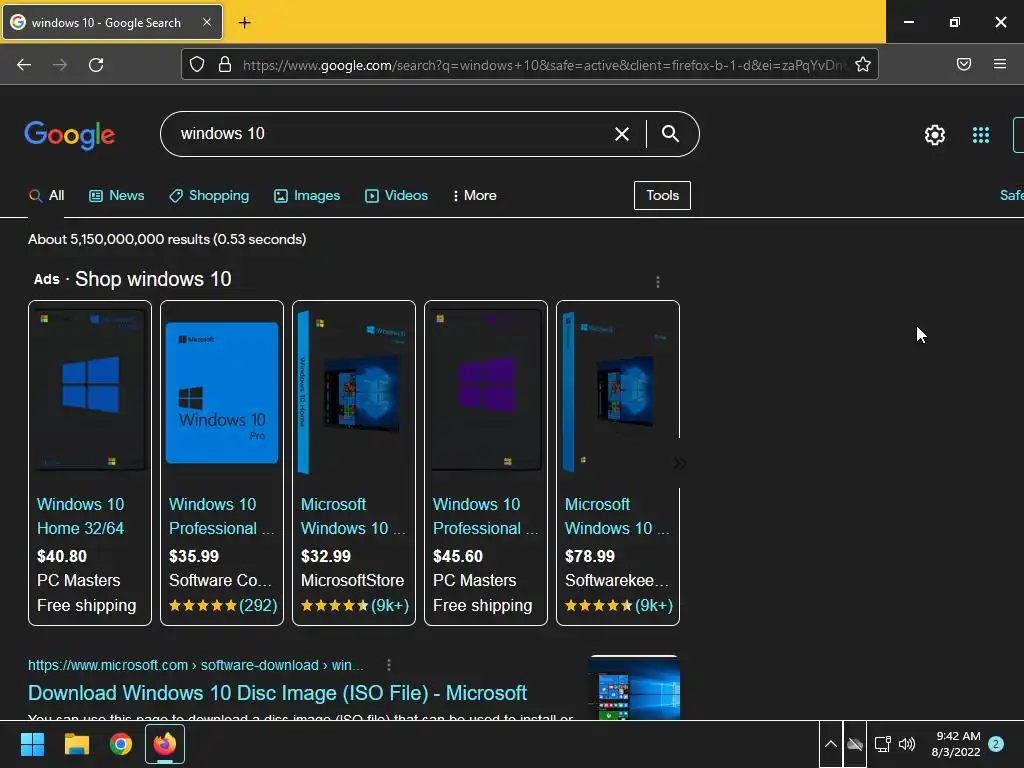This screenshot has width=1024, height=768.
Task: Click the blue Windows 10 Pro box image
Action: [x=222, y=392]
